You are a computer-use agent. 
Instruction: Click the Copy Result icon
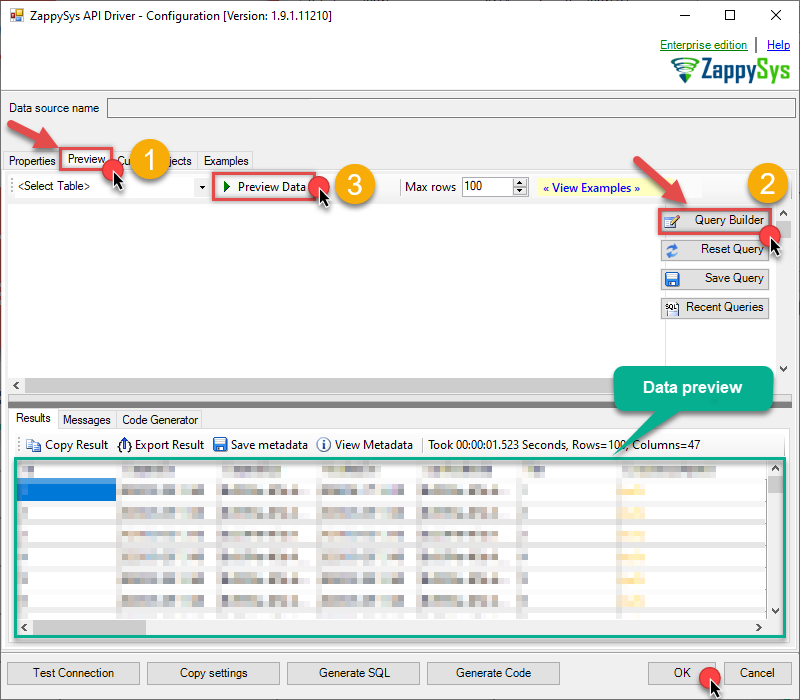click(x=33, y=445)
